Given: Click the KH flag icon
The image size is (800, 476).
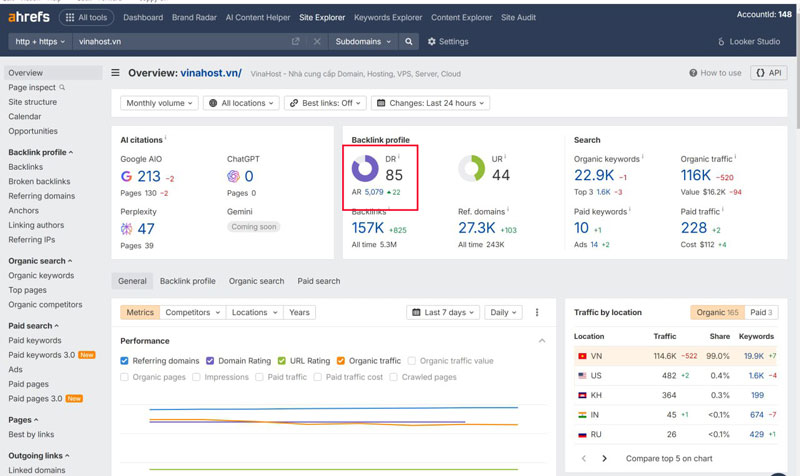Looking at the screenshot, I should 582,395.
